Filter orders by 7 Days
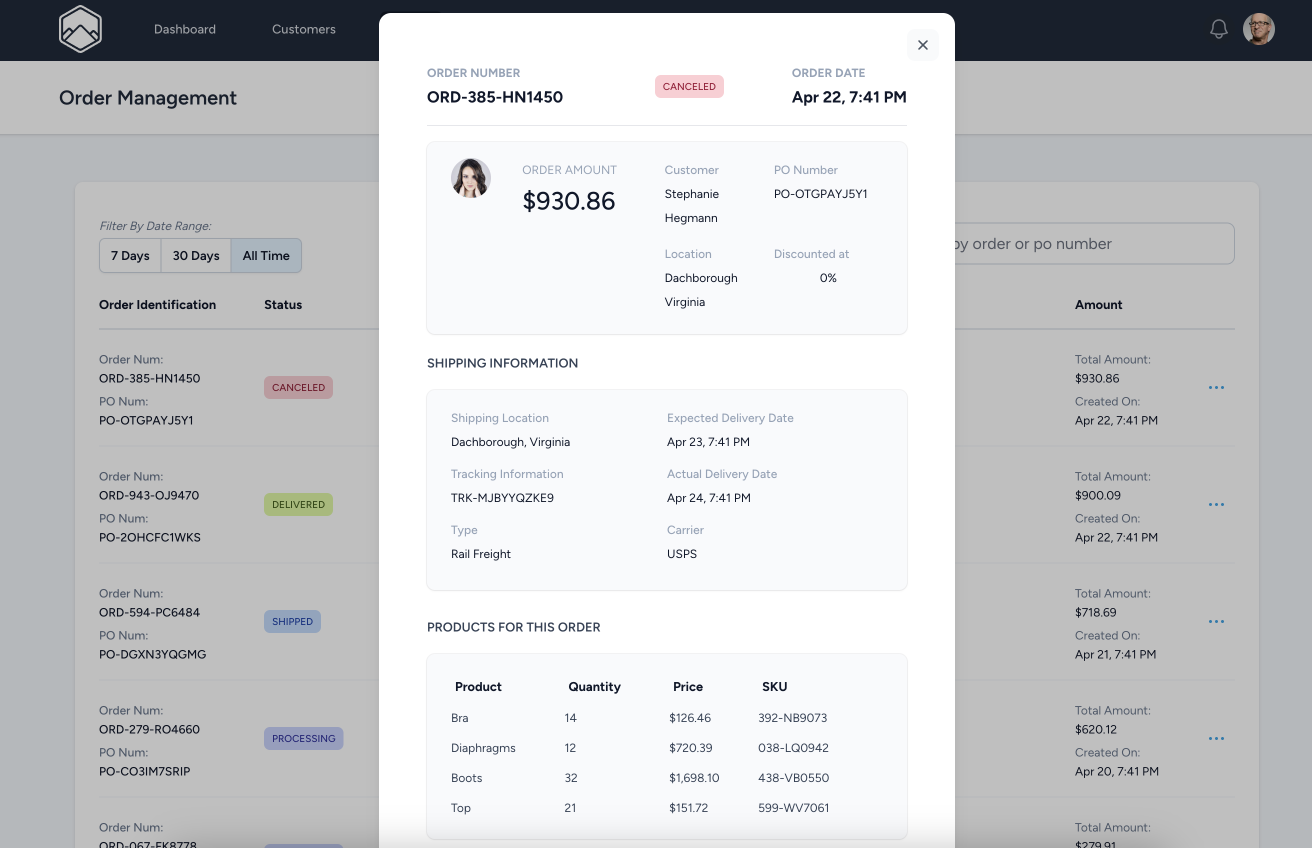This screenshot has height=848, width=1312. coord(130,255)
